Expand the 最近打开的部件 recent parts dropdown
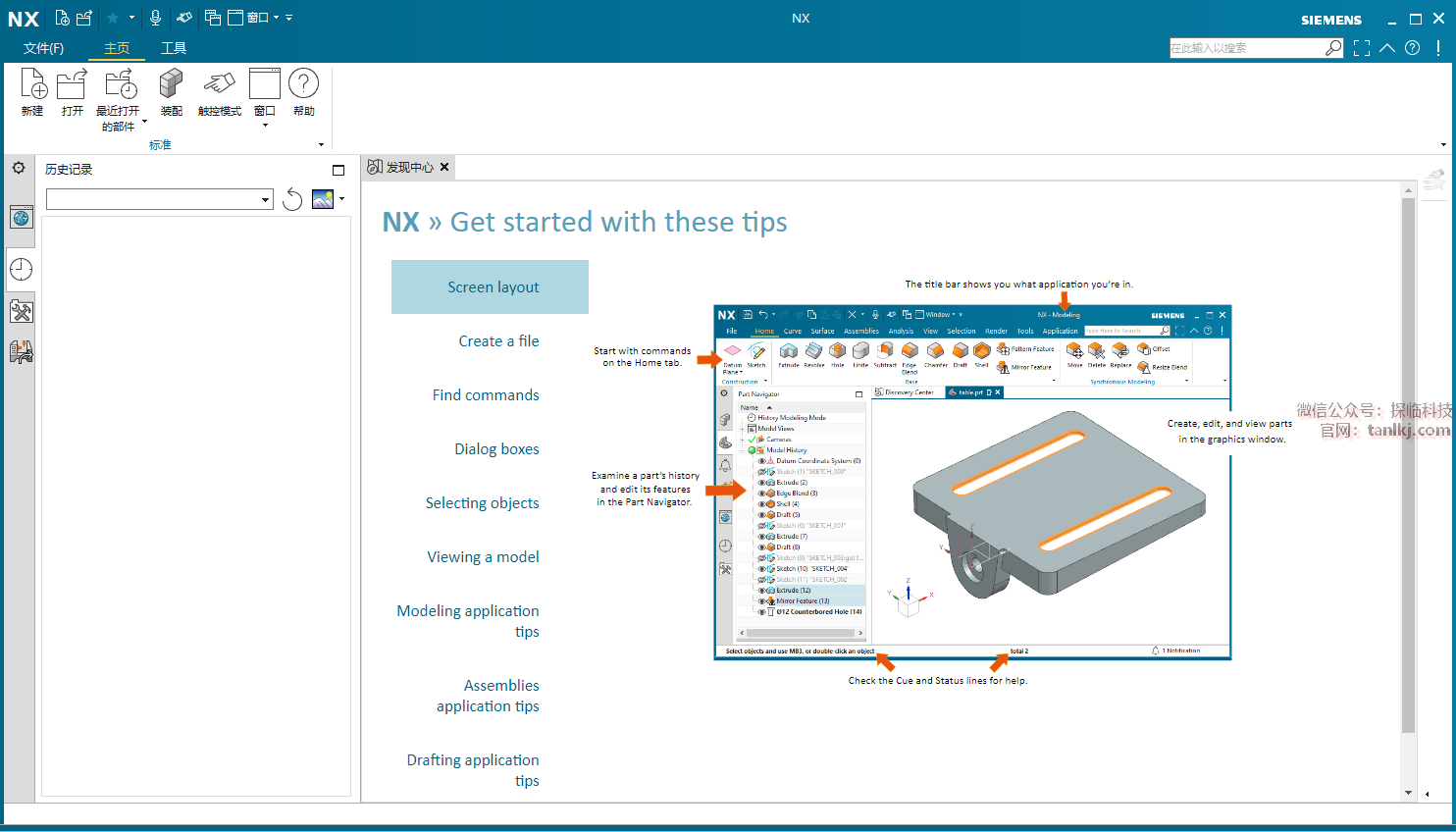This screenshot has height=832, width=1456. 144,122
